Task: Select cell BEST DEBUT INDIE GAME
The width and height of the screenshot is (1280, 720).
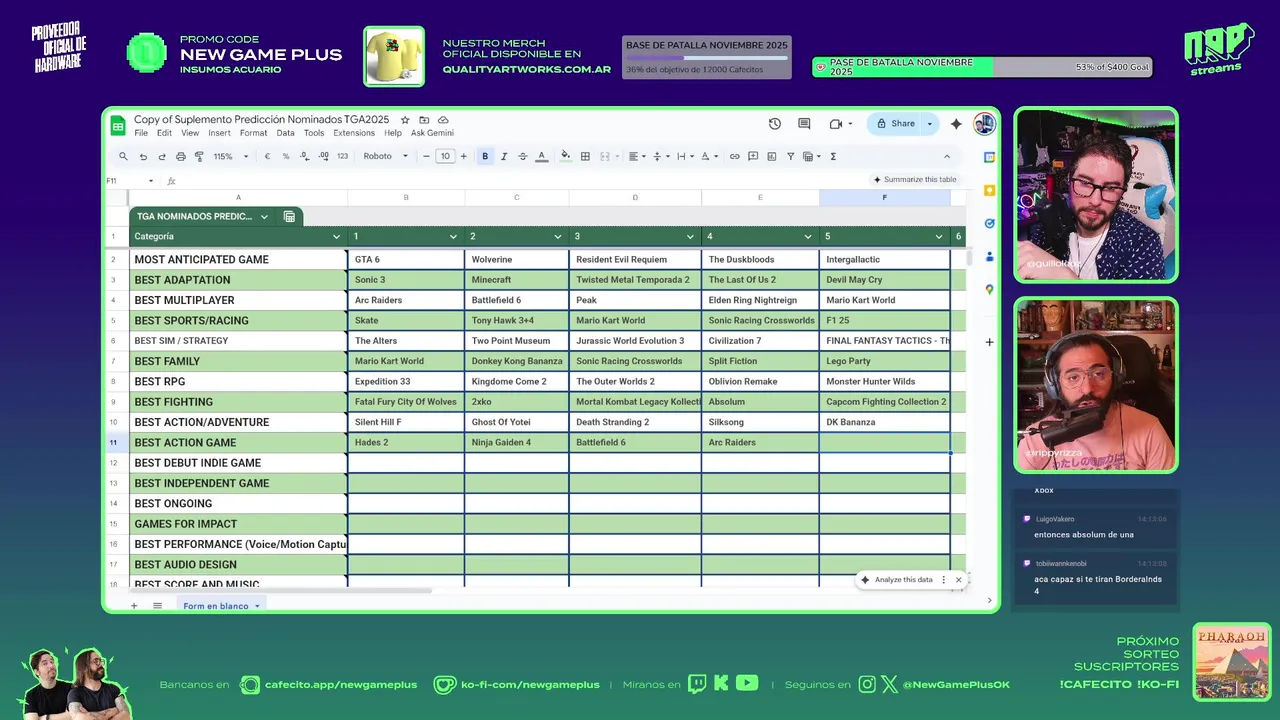Action: (238, 463)
